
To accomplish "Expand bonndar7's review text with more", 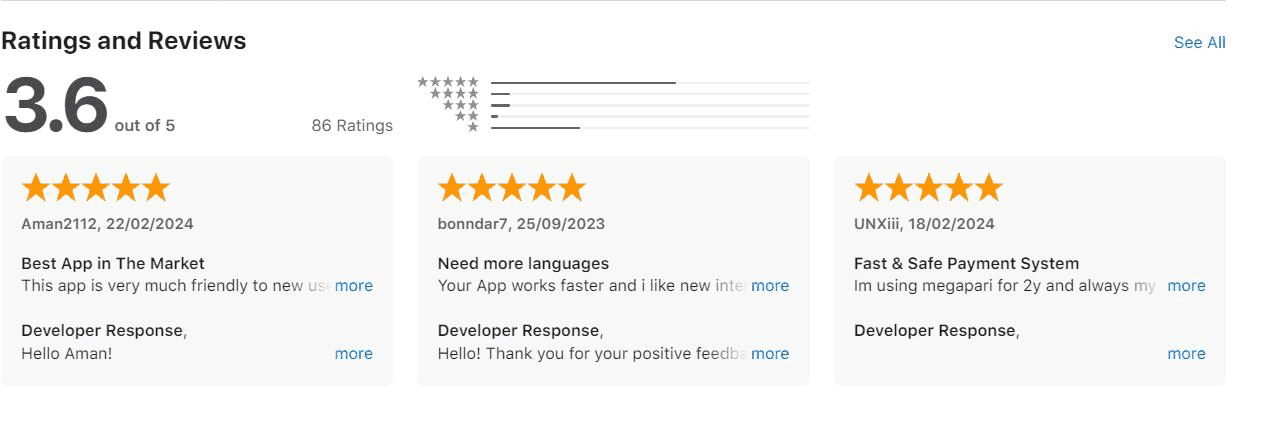I will (769, 286).
